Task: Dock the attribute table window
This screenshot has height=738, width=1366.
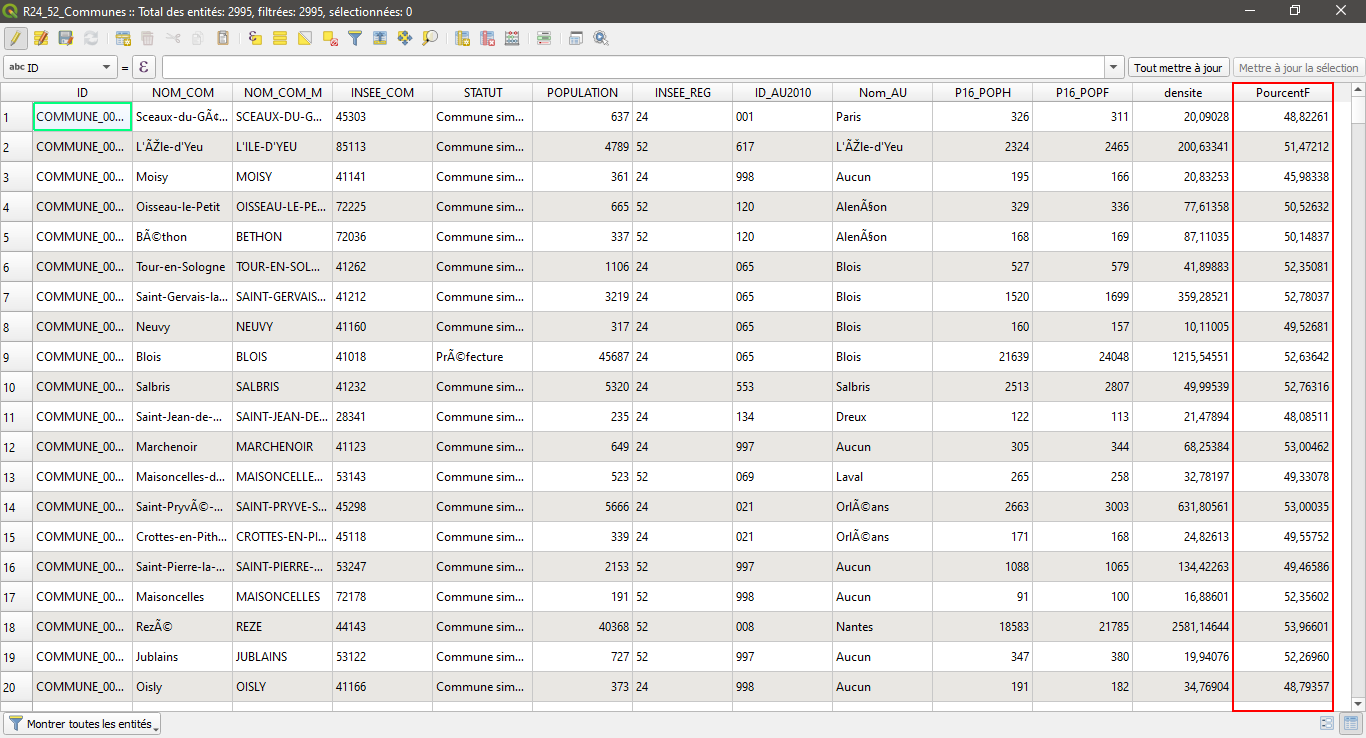Action: [x=576, y=38]
